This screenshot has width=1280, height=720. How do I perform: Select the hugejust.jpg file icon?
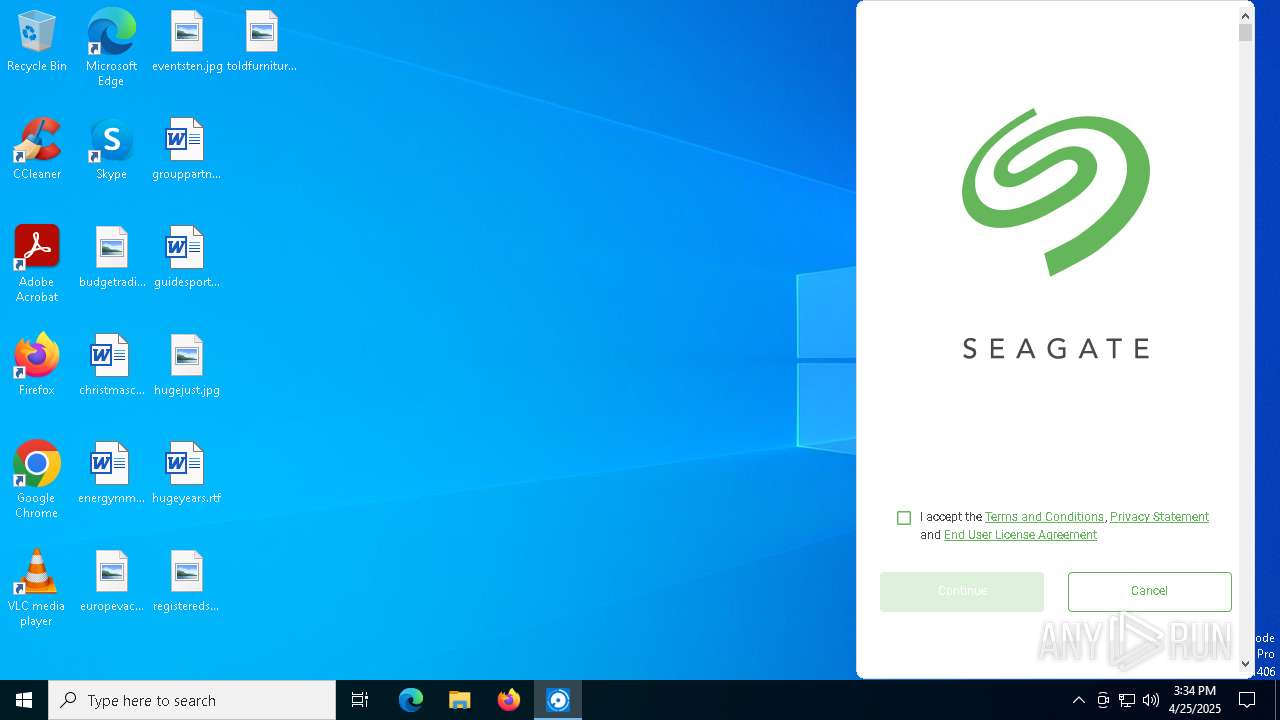click(x=187, y=366)
